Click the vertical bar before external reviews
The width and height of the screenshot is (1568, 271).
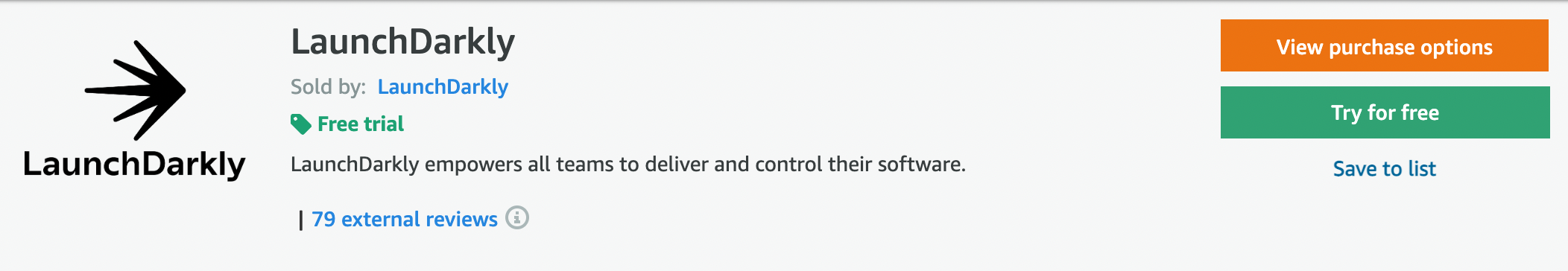(x=300, y=220)
